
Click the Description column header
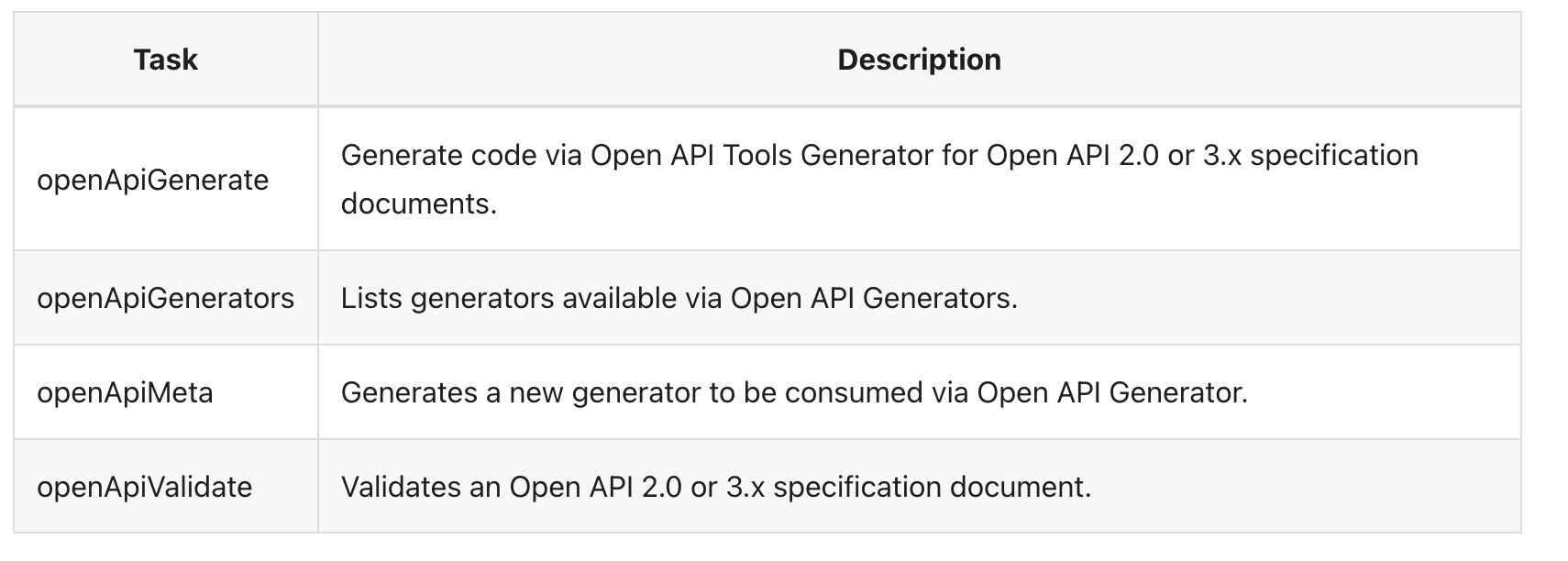tap(919, 60)
